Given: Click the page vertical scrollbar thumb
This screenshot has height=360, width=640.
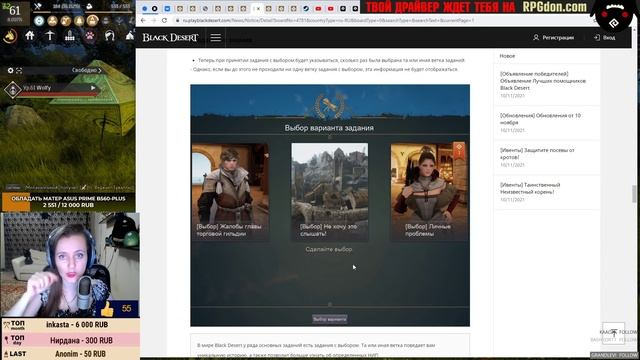Looking at the screenshot, I should click(634, 193).
